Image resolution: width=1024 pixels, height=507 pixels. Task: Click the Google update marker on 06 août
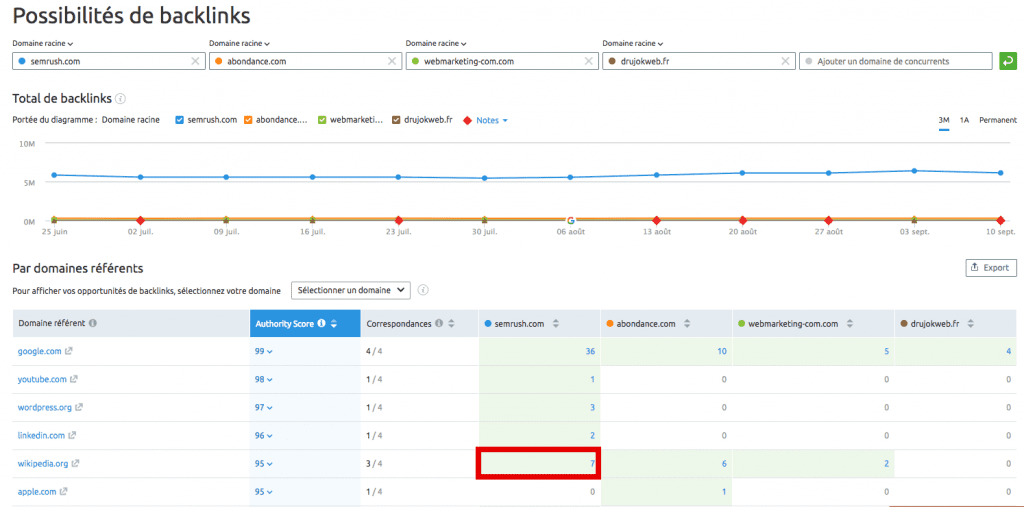pyautogui.click(x=570, y=220)
